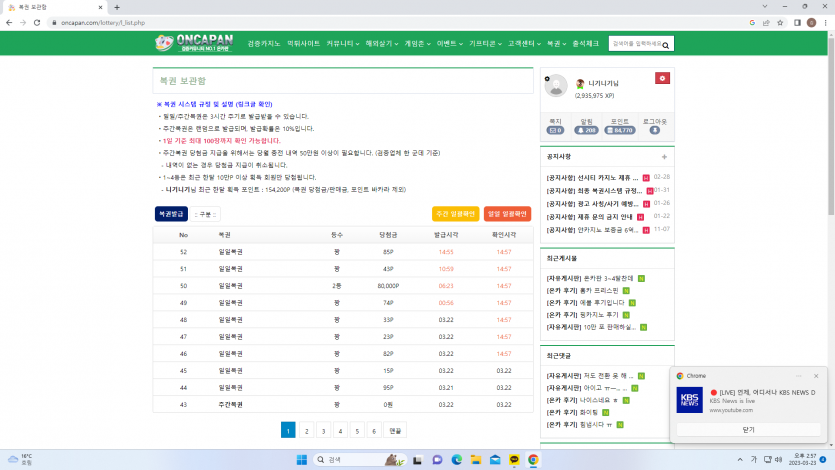This screenshot has height=470, width=835.
Task: Reload the page with browser refresh icon
Action: click(37, 23)
